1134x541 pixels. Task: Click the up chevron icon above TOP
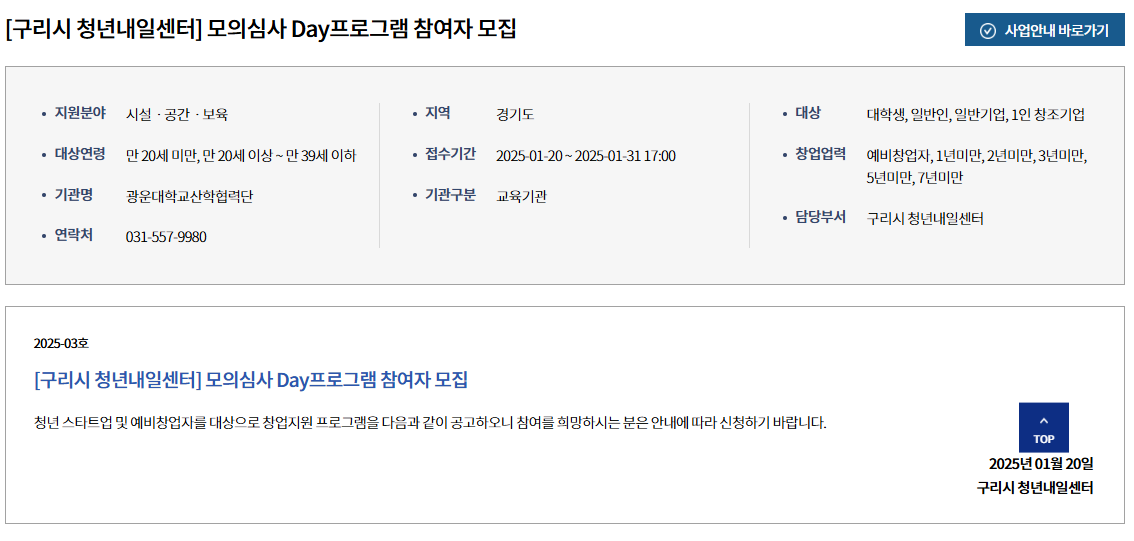(1044, 420)
